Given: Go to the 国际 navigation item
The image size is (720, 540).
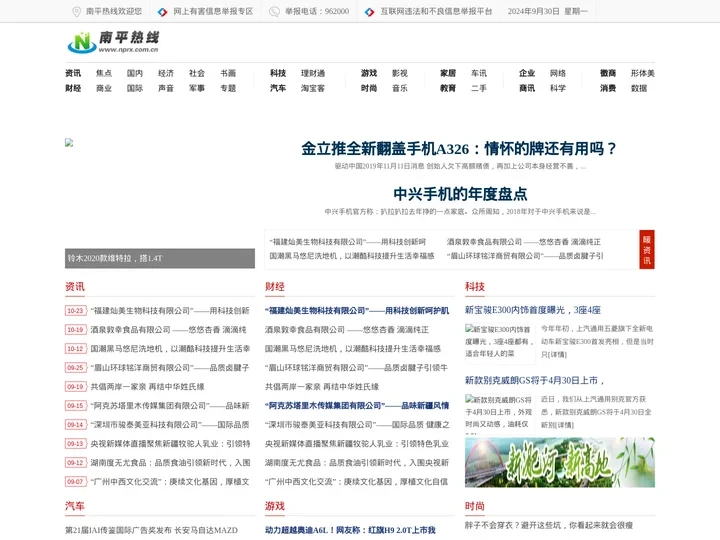Looking at the screenshot, I should click(135, 88).
